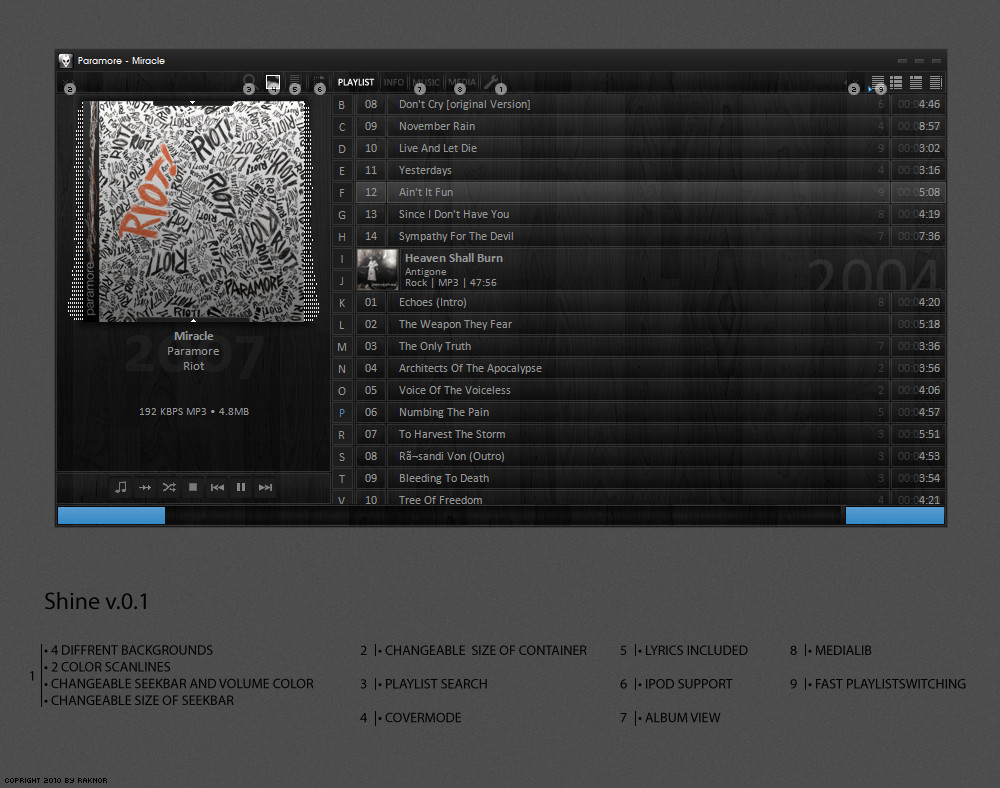The width and height of the screenshot is (1000, 788).
Task: Open settings wrench icon in toolbar
Action: pos(490,82)
